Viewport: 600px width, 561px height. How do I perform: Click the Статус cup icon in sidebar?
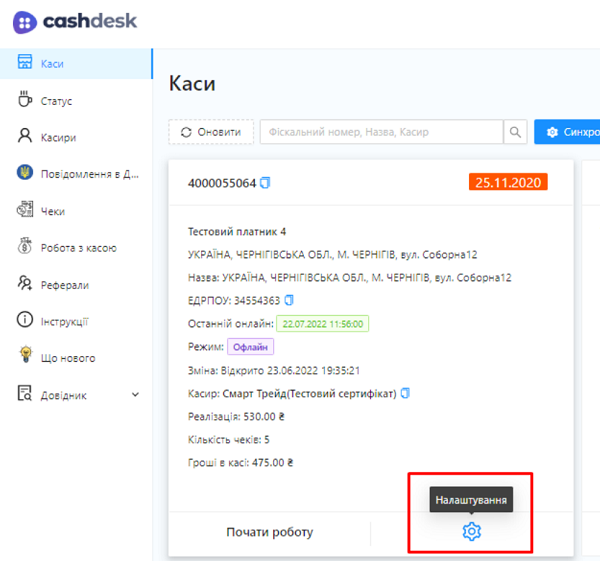pyautogui.click(x=26, y=100)
